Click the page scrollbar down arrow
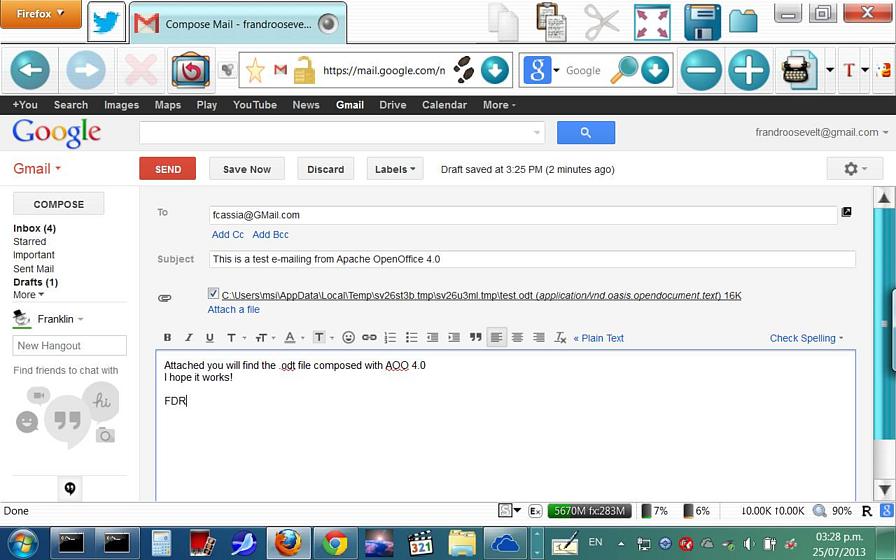The width and height of the screenshot is (896, 560). [x=884, y=490]
